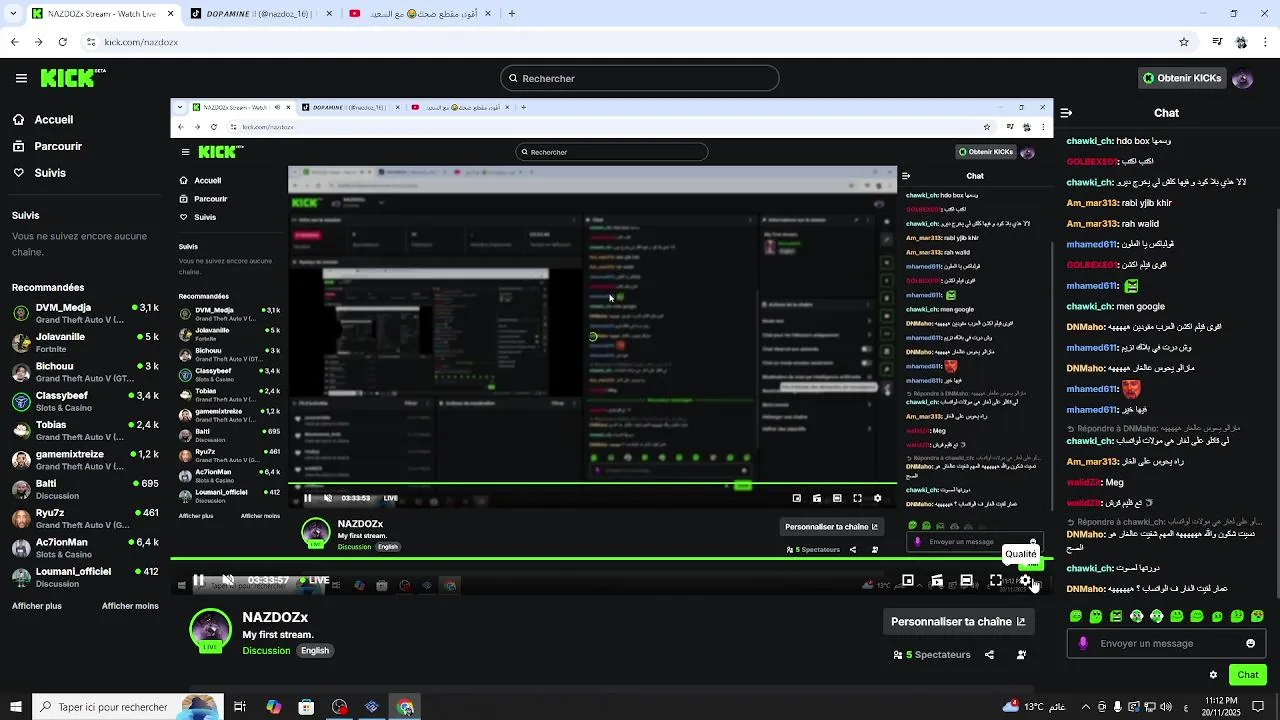The height and width of the screenshot is (720, 1280).
Task: Open the DVM_Medja recommended channel
Action: coord(85,313)
